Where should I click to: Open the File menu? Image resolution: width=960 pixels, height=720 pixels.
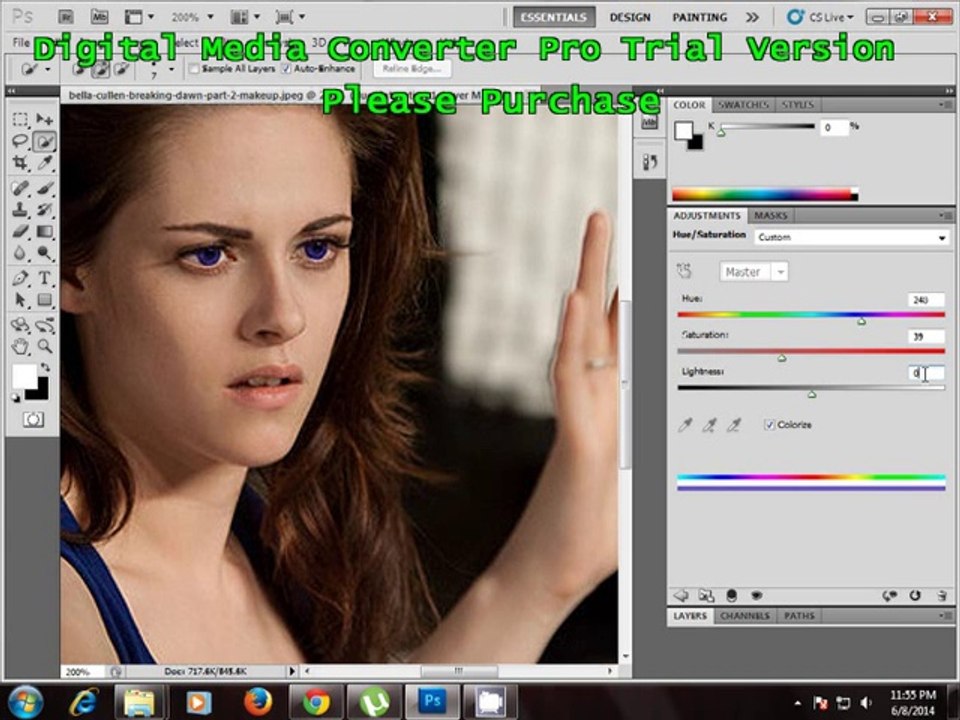tap(21, 42)
